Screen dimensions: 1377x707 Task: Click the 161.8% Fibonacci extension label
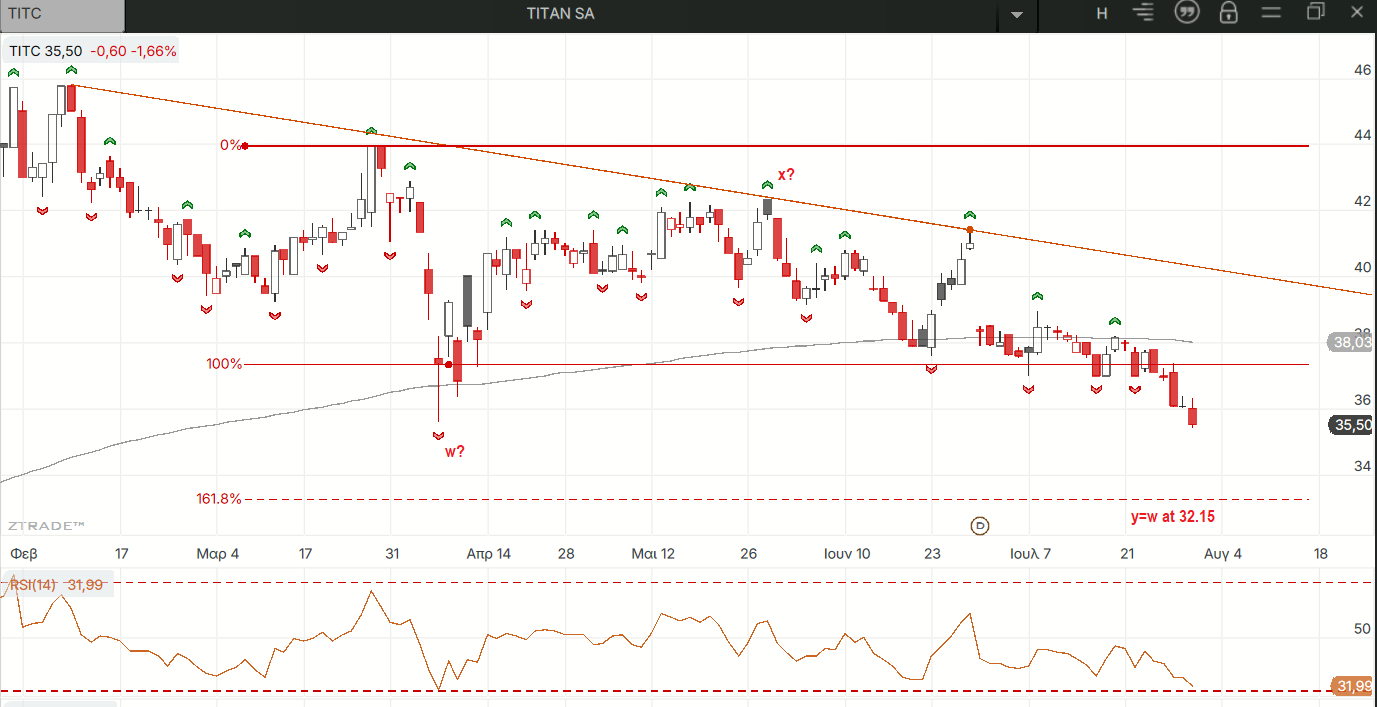219,498
